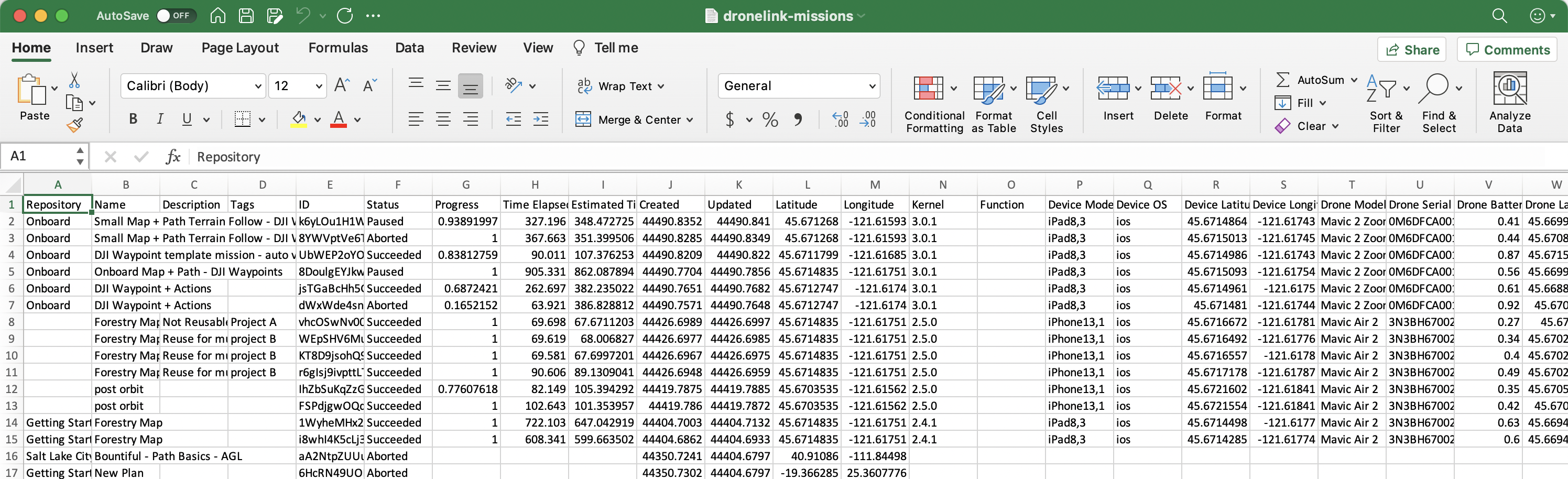Screen dimensions: 1568x479
Task: Click the Share button
Action: [x=1411, y=50]
